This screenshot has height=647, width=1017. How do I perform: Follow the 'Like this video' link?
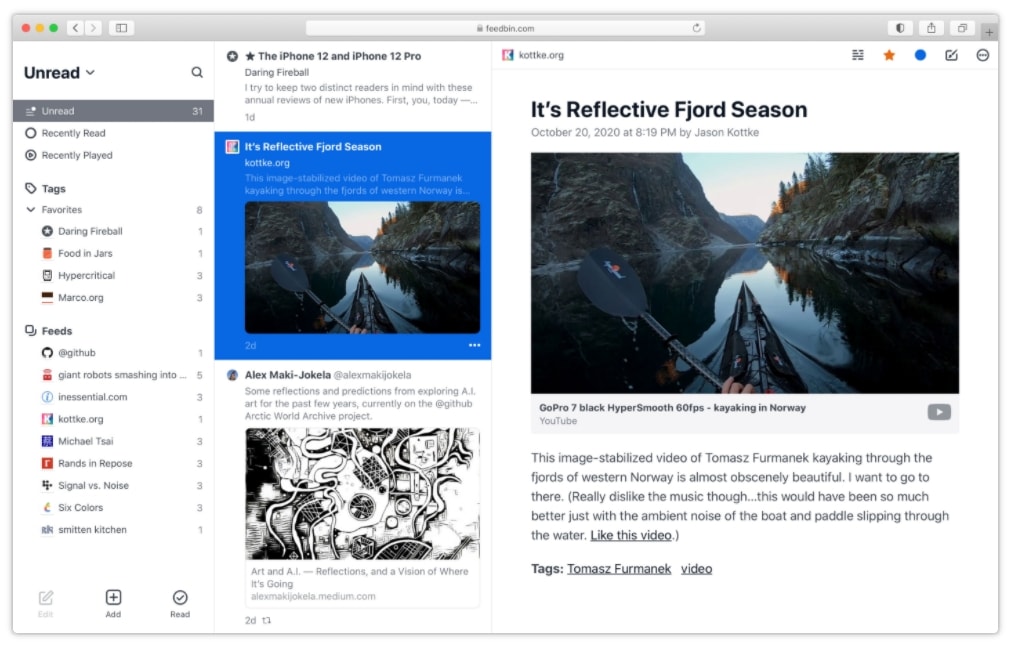630,535
